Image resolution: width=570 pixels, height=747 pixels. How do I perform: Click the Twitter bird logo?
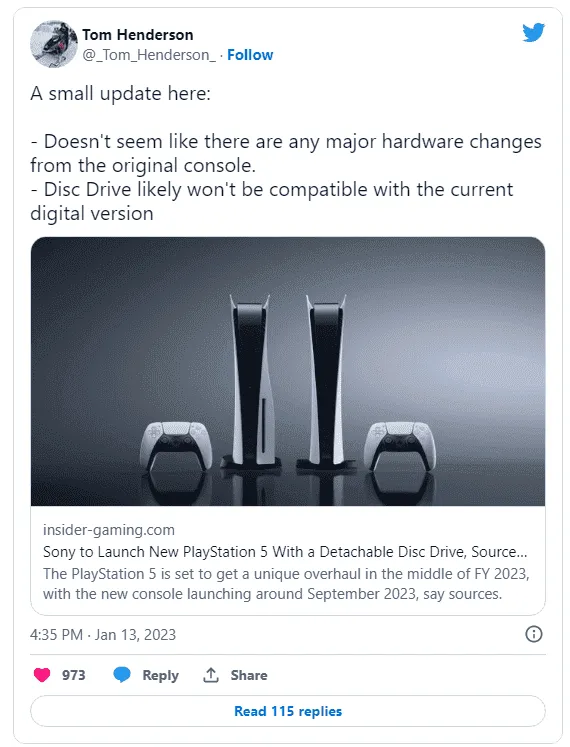click(x=533, y=32)
